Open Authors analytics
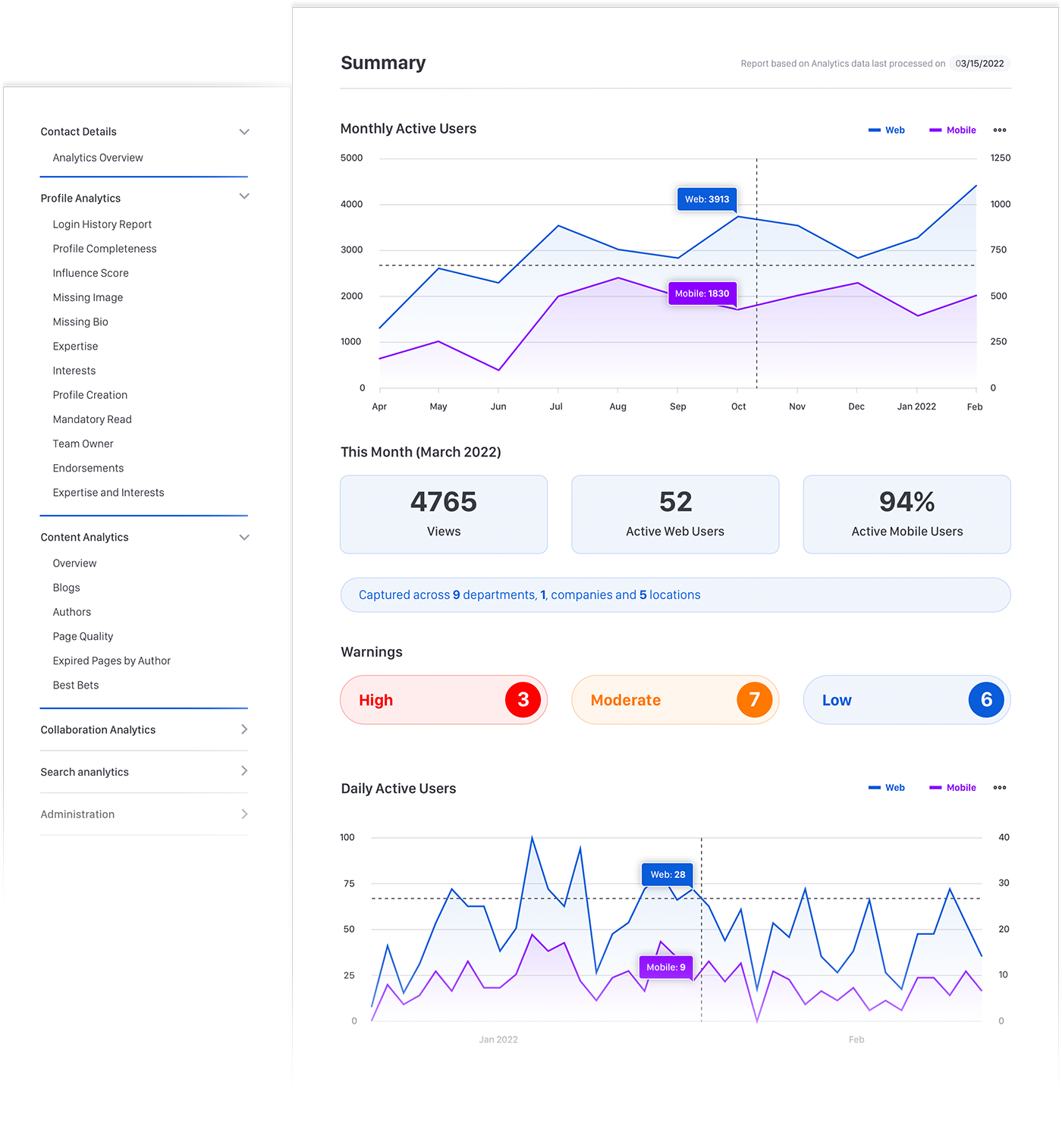This screenshot has width=1062, height=1148. (x=72, y=612)
